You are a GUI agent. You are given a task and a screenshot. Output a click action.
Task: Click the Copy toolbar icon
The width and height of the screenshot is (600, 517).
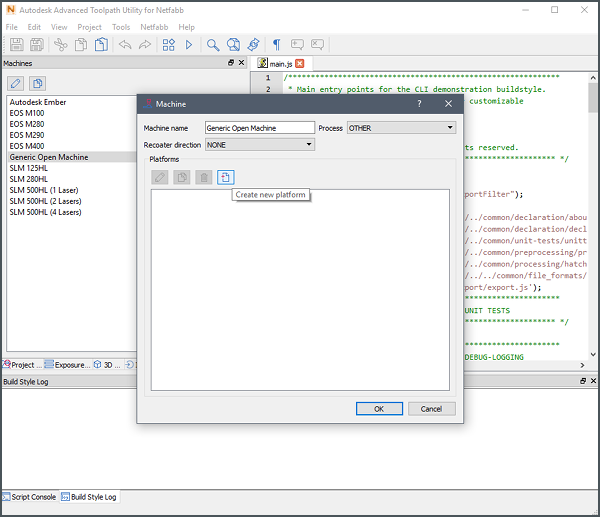click(x=81, y=45)
